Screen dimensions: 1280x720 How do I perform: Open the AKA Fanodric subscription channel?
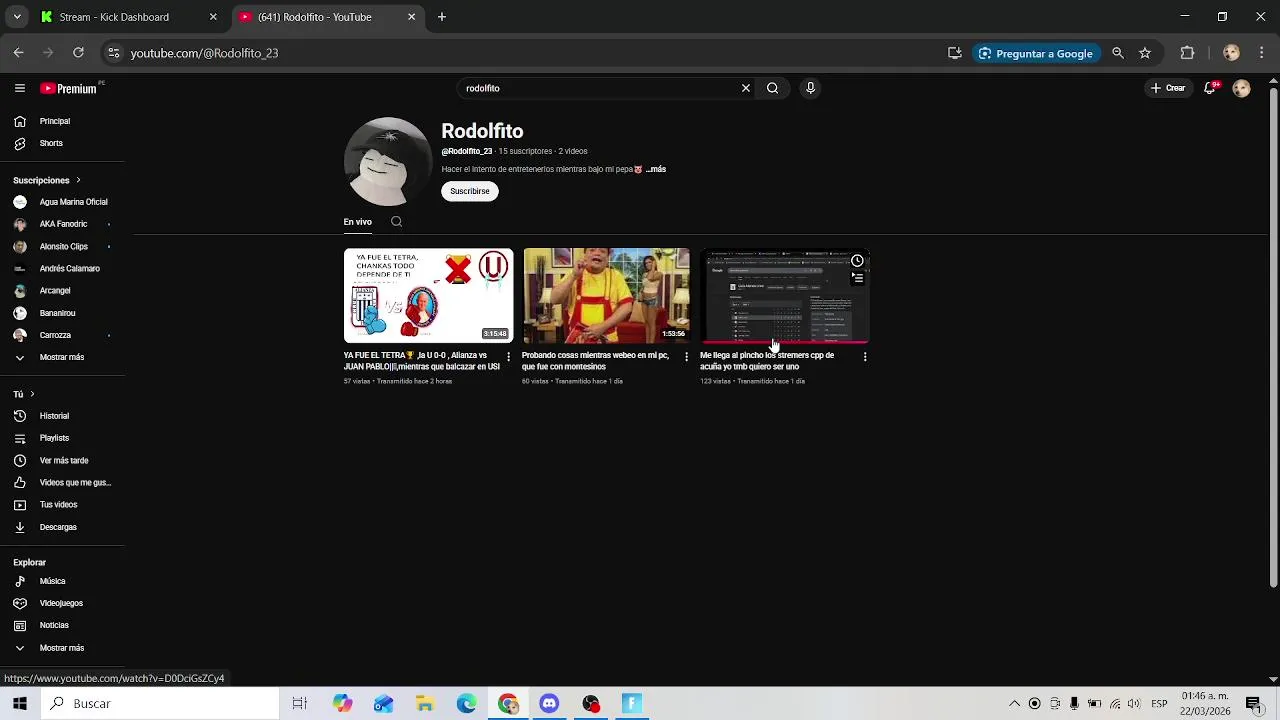61,224
